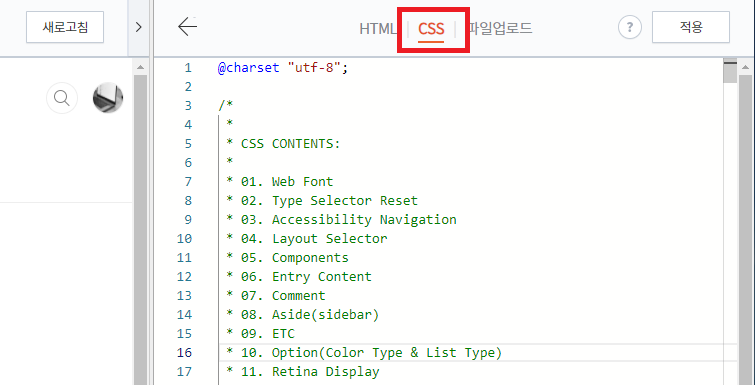The height and width of the screenshot is (385, 755).
Task: Open the 파일업로드 tab
Action: [x=501, y=28]
